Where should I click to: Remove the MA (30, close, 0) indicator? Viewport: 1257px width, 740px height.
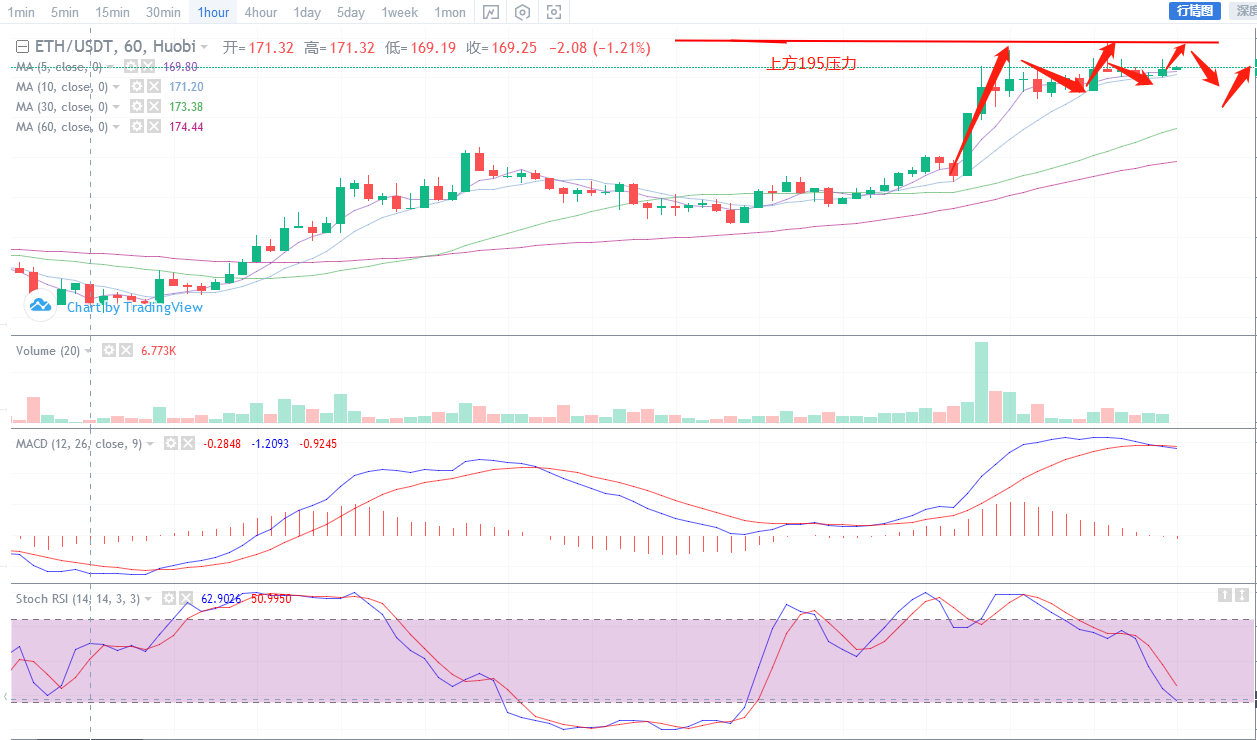pyautogui.click(x=154, y=107)
